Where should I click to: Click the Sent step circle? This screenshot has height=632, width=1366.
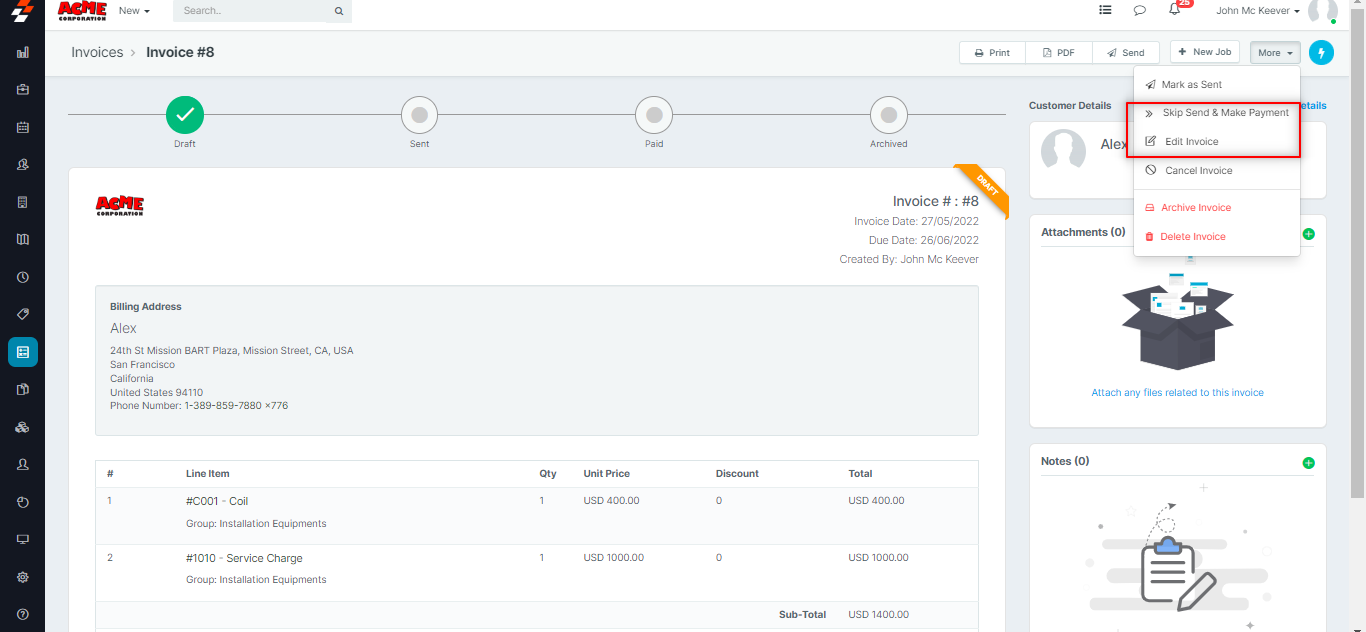(x=419, y=115)
